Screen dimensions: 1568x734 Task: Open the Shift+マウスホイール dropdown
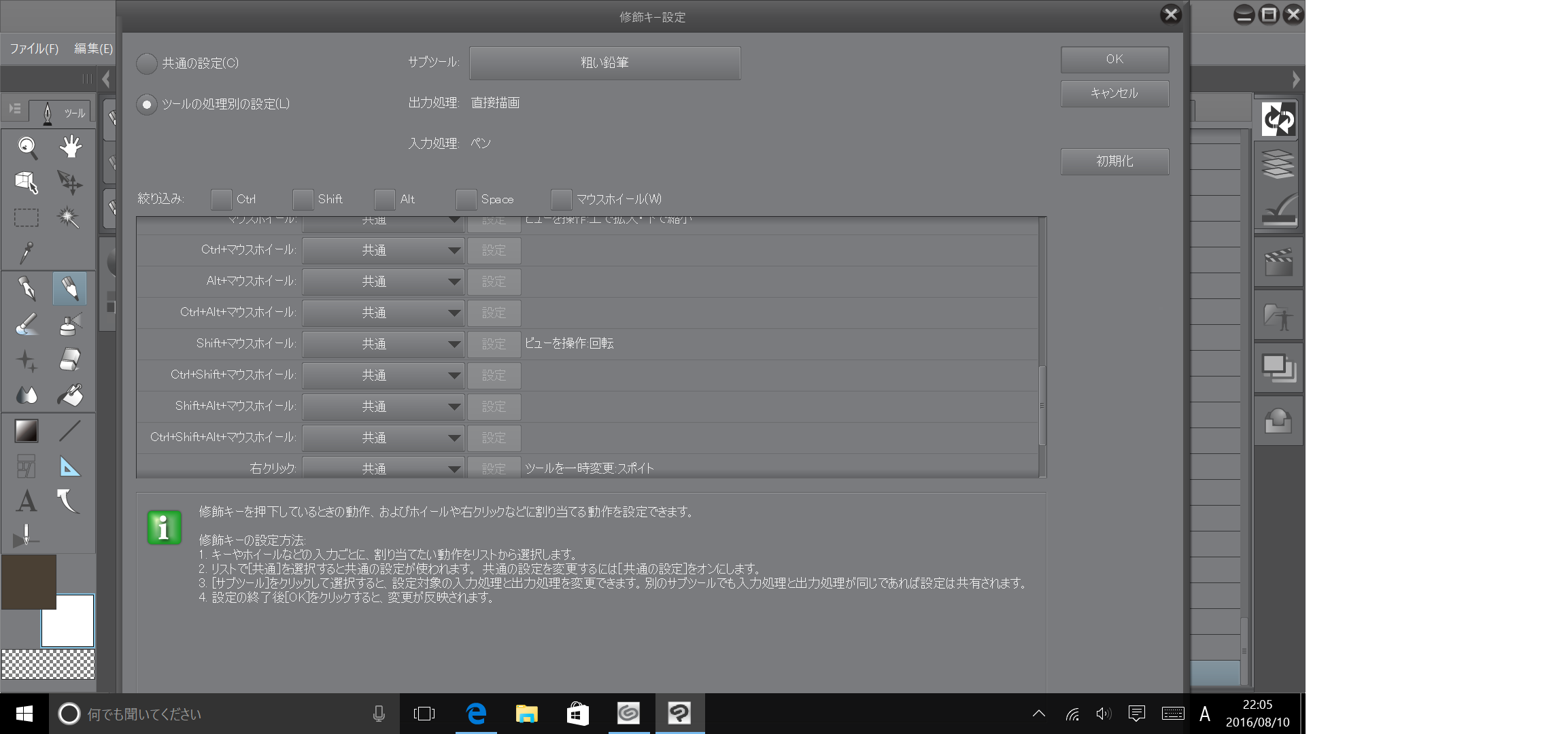click(x=383, y=345)
